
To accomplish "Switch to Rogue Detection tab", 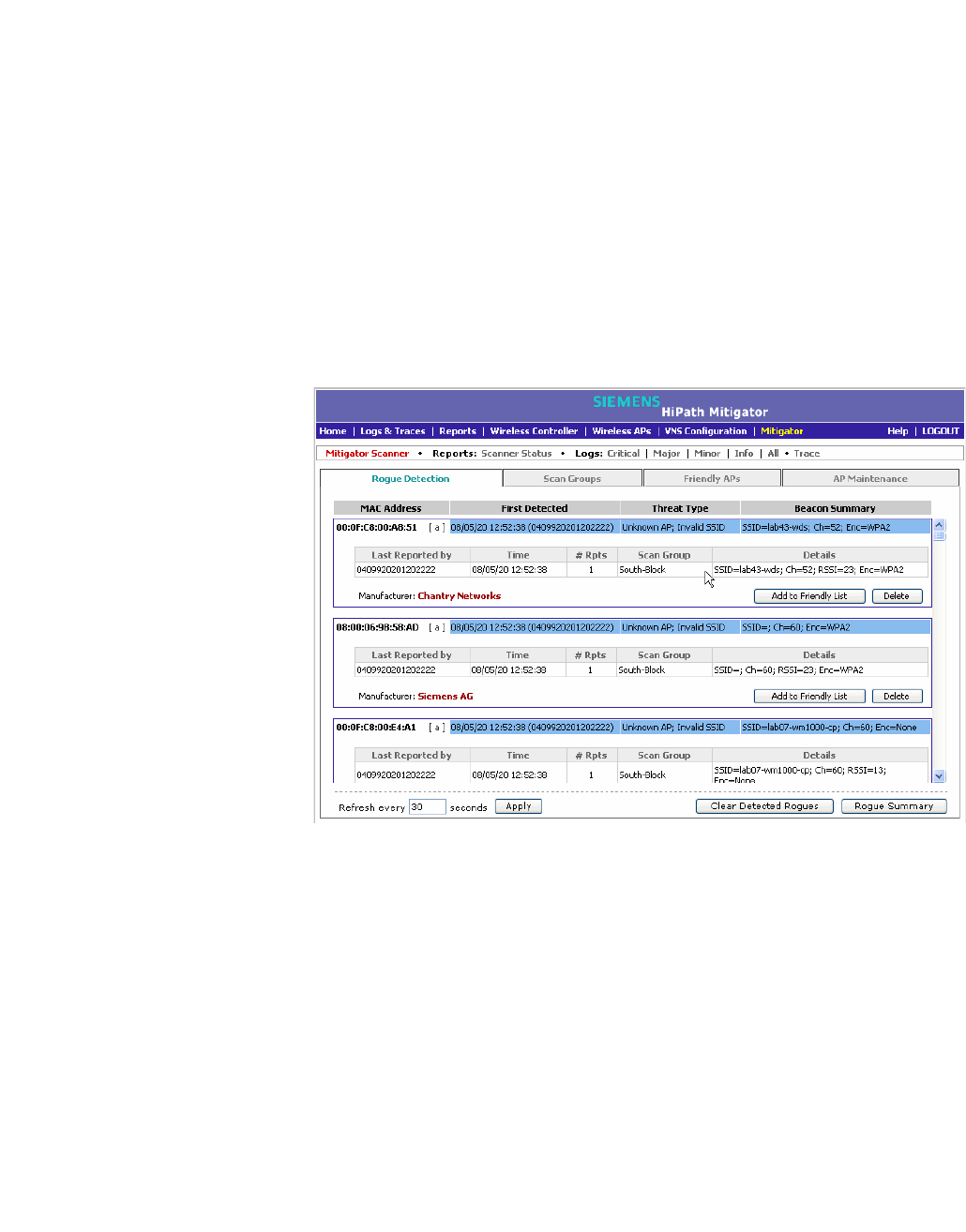I will [x=411, y=479].
